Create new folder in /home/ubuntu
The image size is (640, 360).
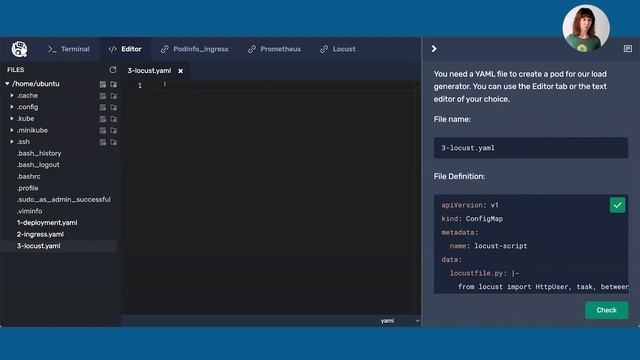(x=113, y=84)
